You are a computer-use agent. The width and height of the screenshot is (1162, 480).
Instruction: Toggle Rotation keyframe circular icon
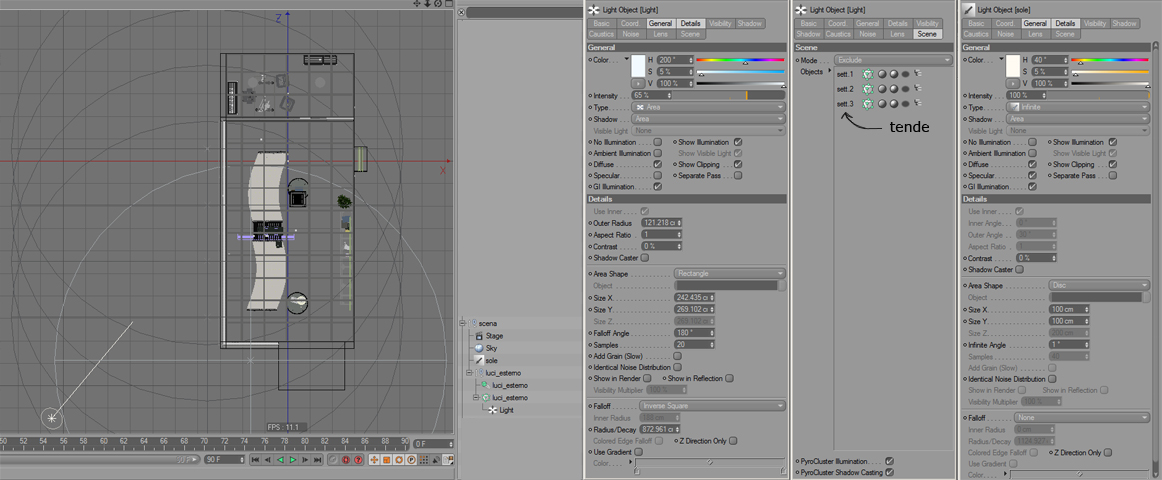coord(399,460)
